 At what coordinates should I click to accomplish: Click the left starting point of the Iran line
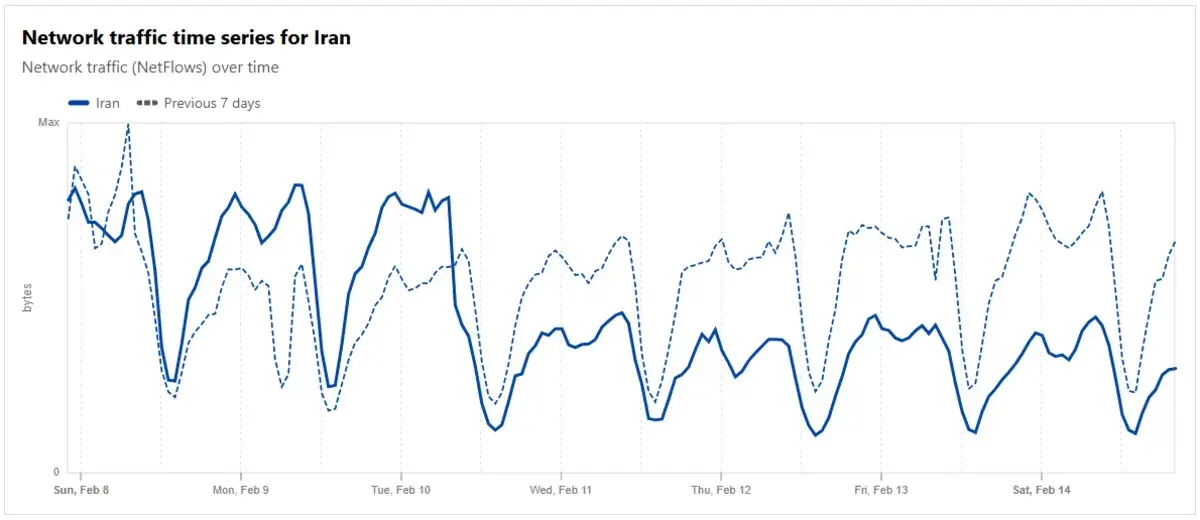[x=68, y=201]
